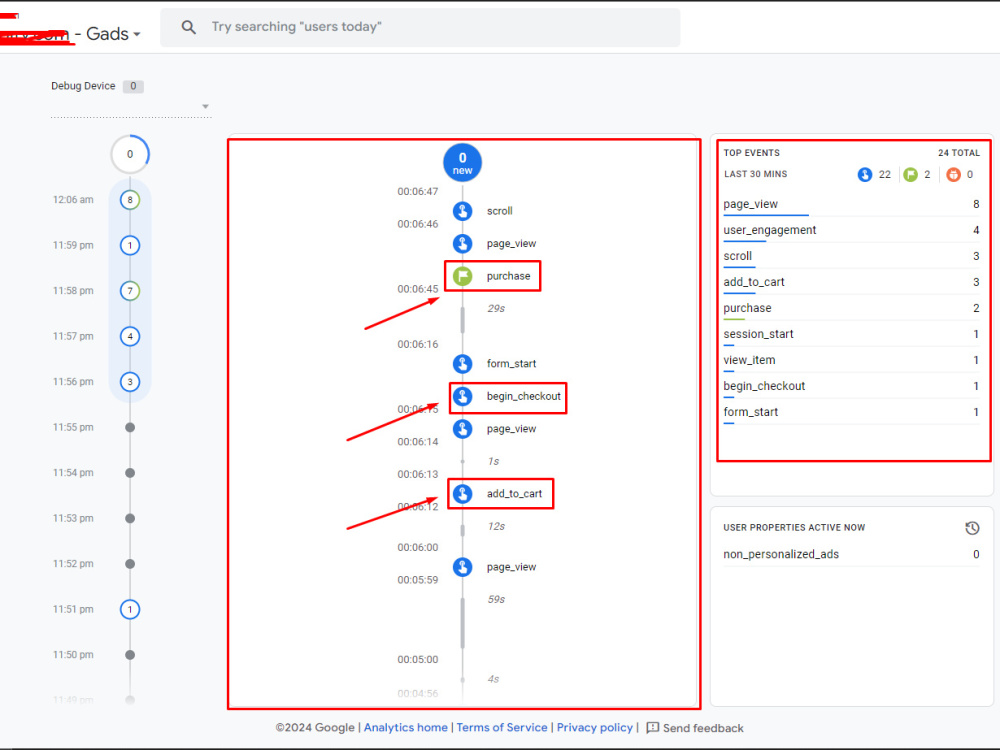This screenshot has width=1000, height=750.
Task: Open the page_view event icon at 00:06:46
Action: tap(462, 243)
